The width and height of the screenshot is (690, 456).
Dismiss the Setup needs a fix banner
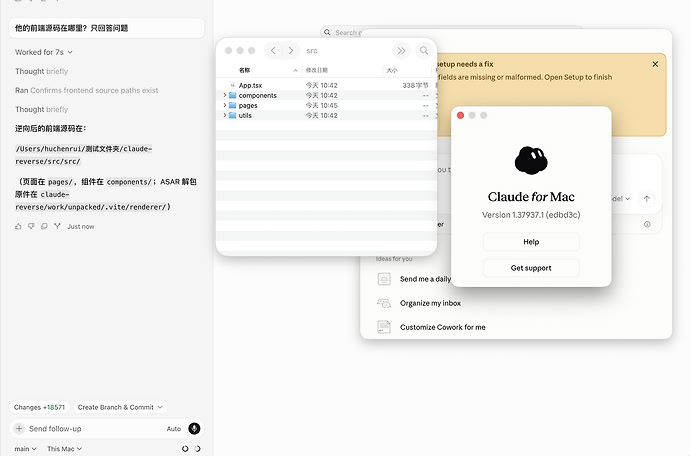pyautogui.click(x=655, y=64)
